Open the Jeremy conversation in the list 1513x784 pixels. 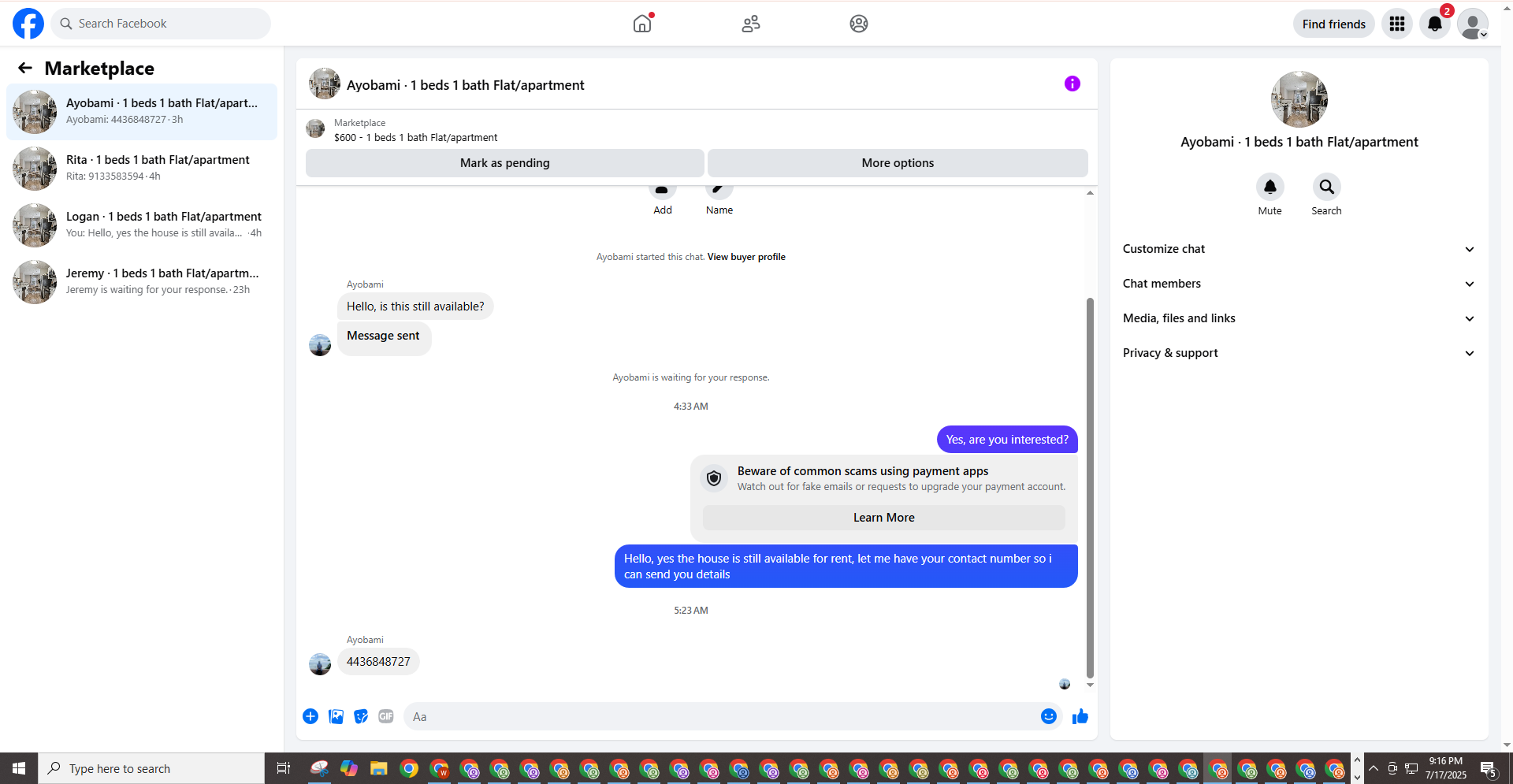(x=142, y=282)
